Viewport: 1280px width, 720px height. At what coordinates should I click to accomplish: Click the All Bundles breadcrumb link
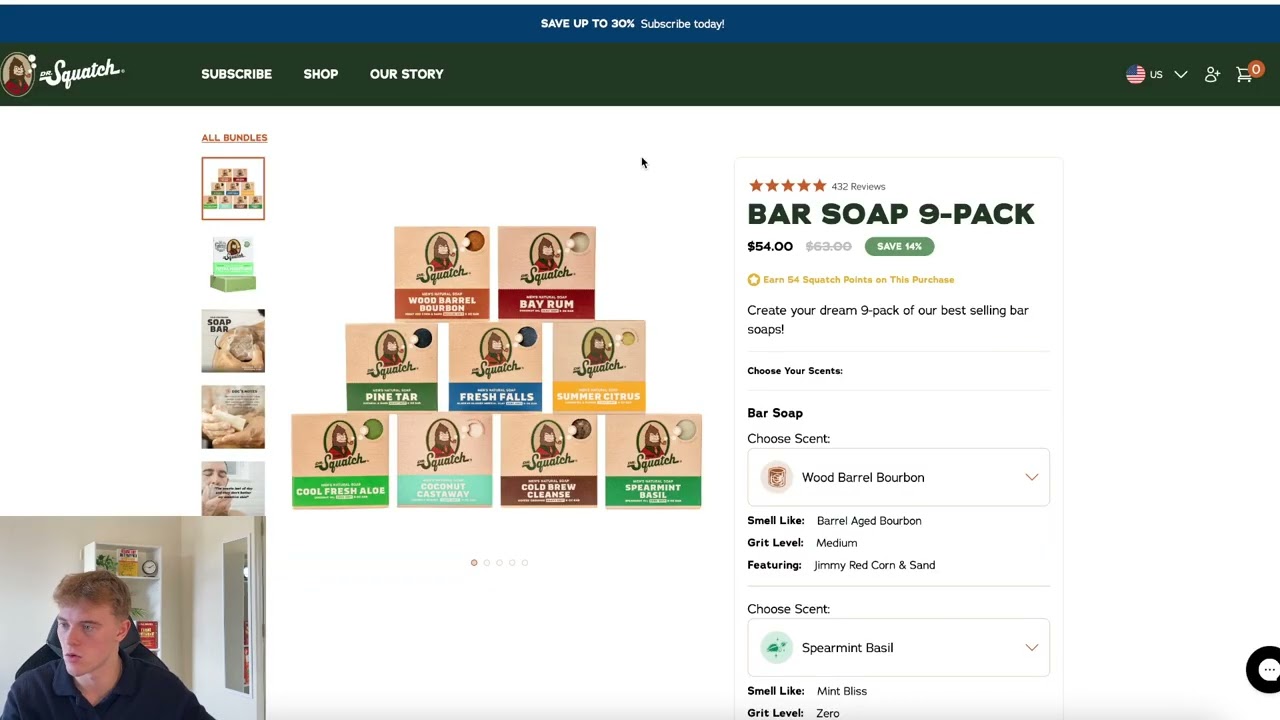pyautogui.click(x=234, y=138)
